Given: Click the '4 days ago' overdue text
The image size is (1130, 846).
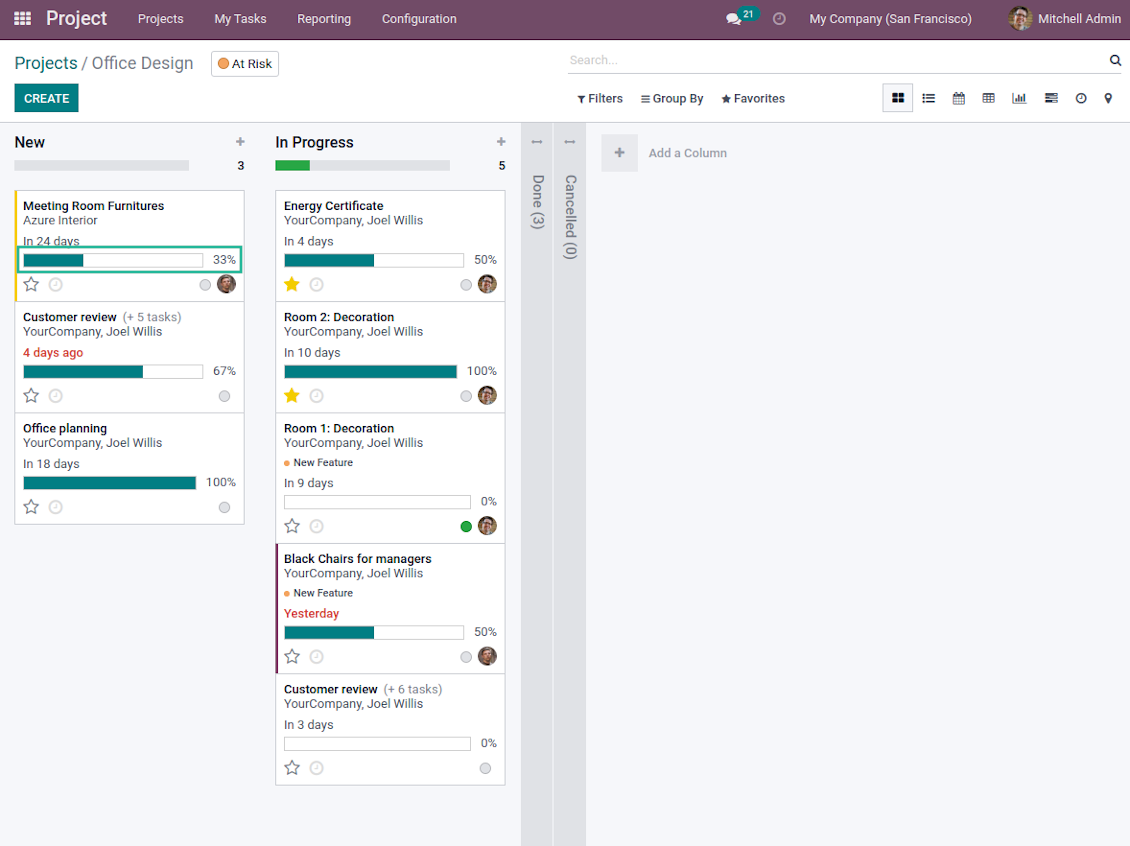Looking at the screenshot, I should pos(53,352).
